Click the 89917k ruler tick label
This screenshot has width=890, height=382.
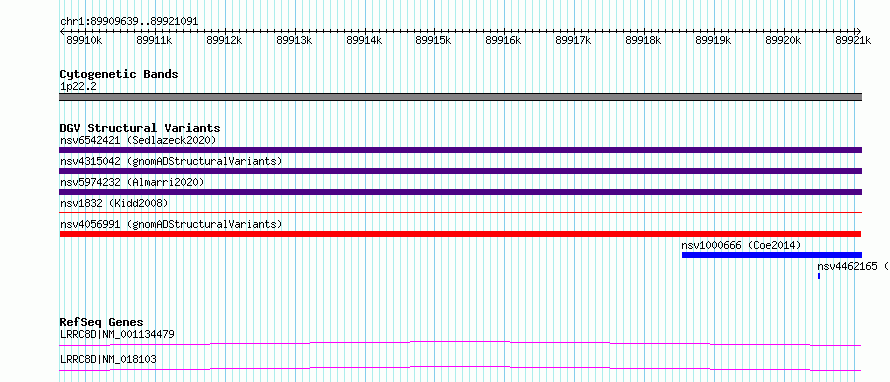click(573, 40)
